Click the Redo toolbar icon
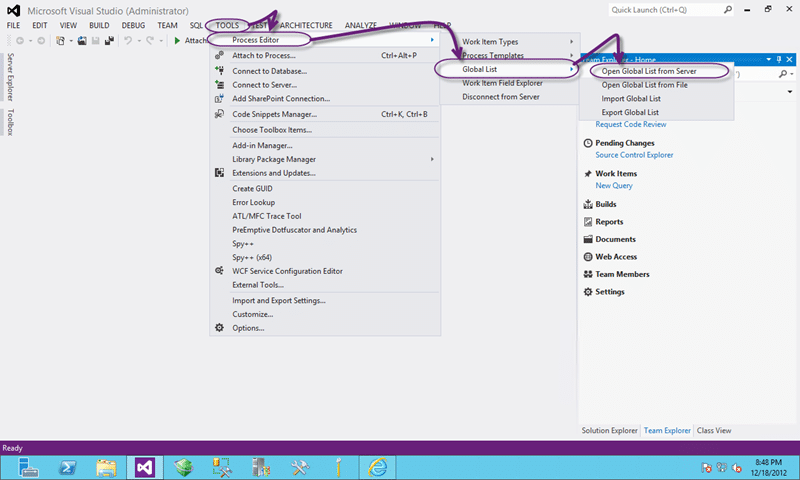 click(x=149, y=40)
